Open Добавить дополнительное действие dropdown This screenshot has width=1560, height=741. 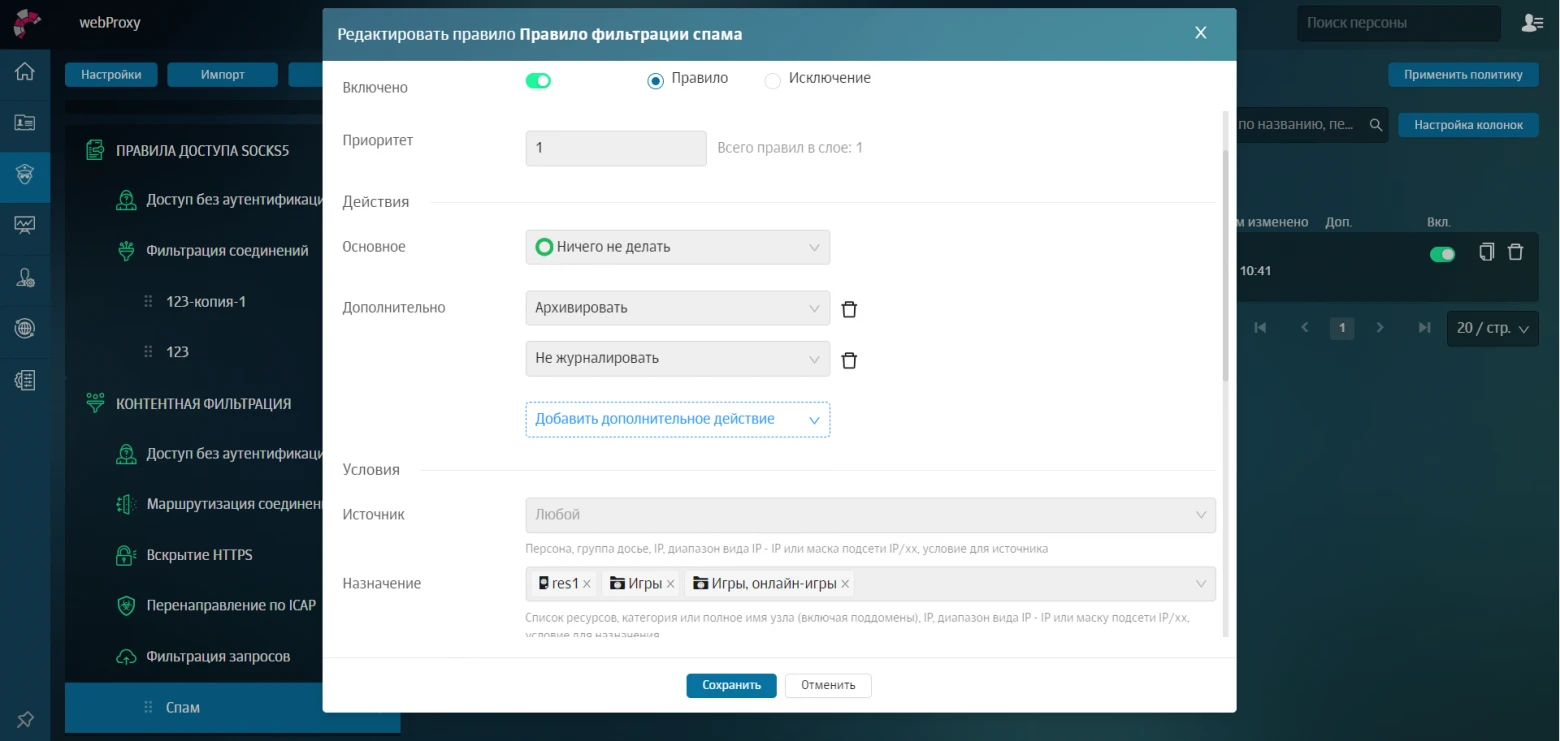pyautogui.click(x=677, y=419)
